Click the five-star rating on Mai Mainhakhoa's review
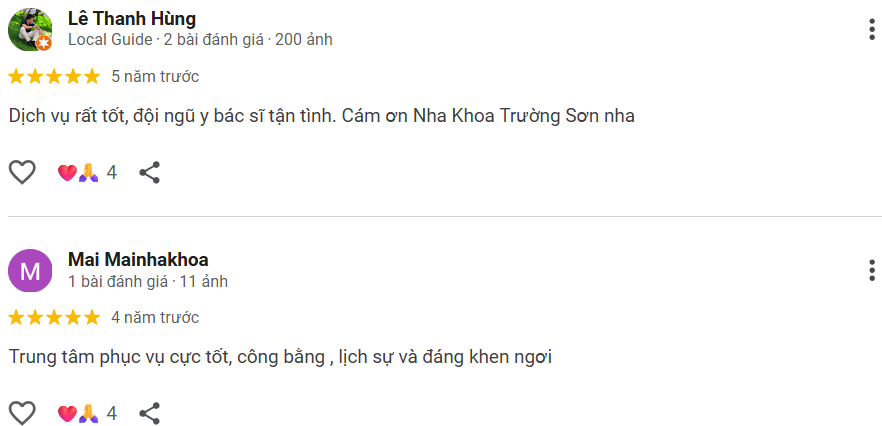882x426 pixels. coord(54,317)
